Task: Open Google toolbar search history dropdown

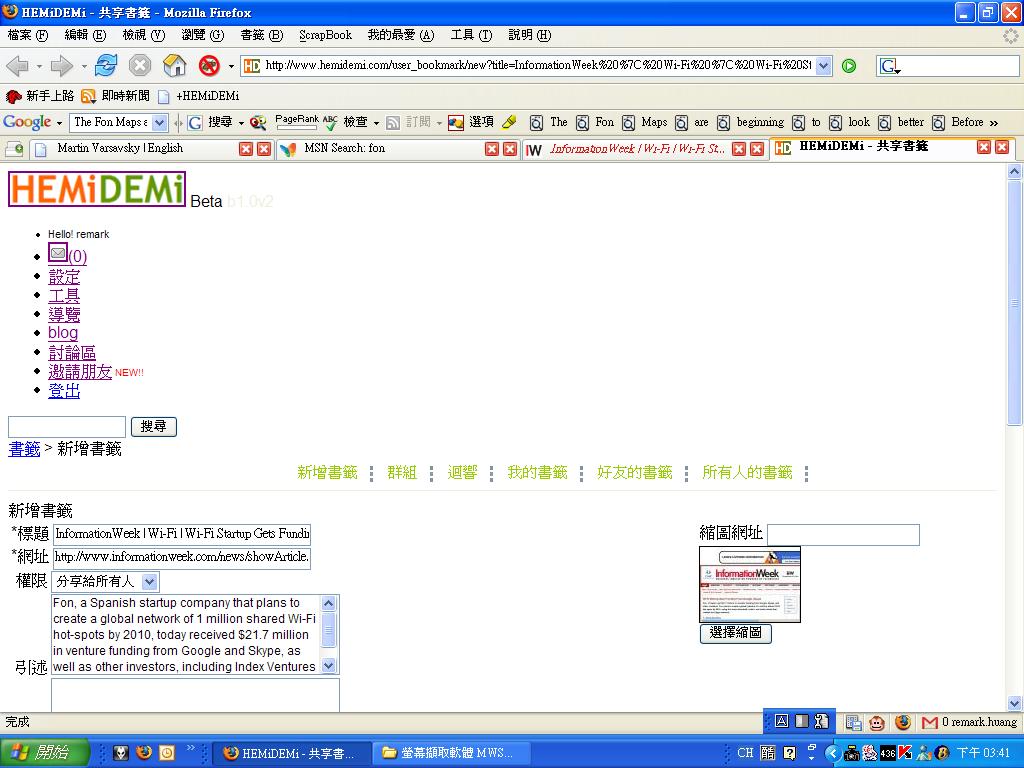Action: pyautogui.click(x=160, y=122)
